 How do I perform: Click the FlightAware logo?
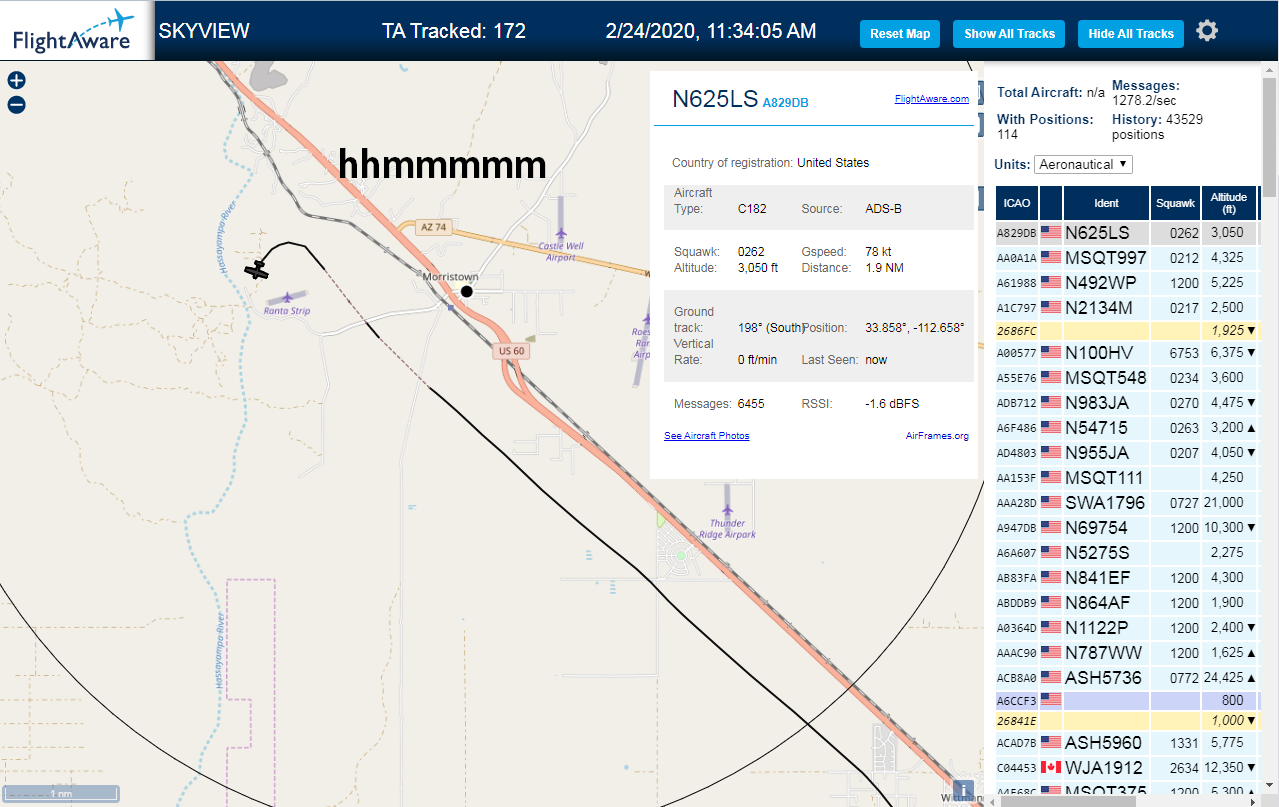point(77,30)
